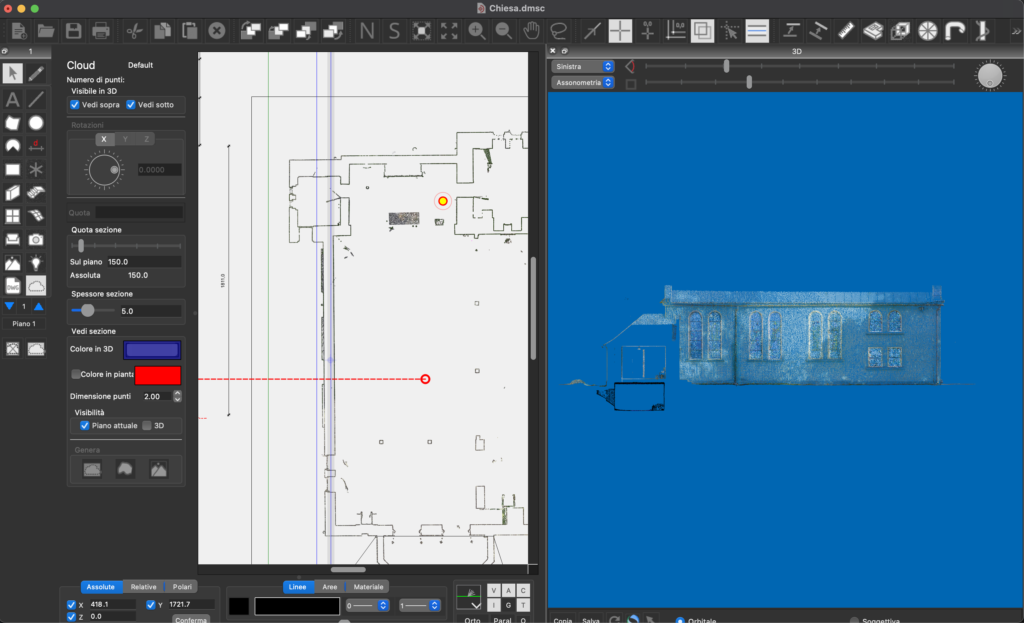Select the arrow pointer tool
This screenshot has height=623, width=1024.
pyautogui.click(x=12, y=73)
